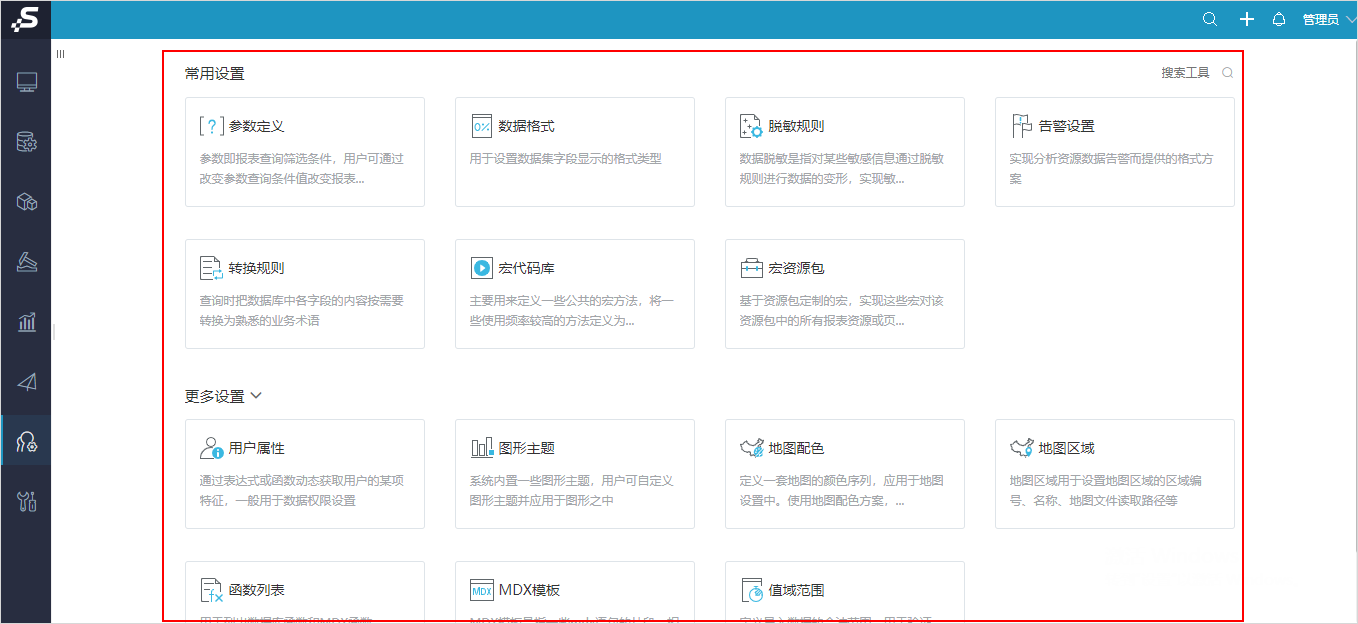Click the 搜索工具 search field

tap(1185, 73)
